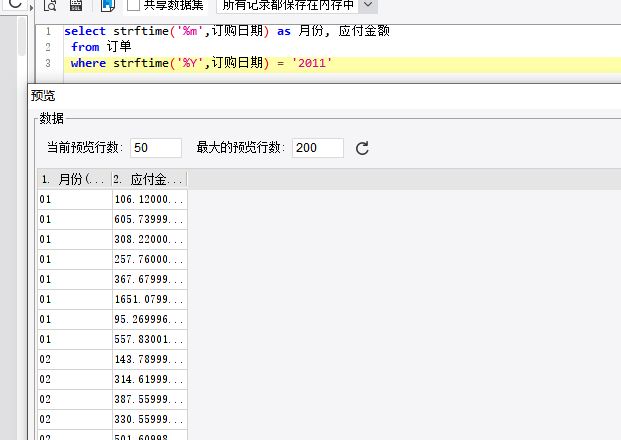This screenshot has width=621, height=440.
Task: Select cell 314.61999 in amount column
Action: click(150, 379)
